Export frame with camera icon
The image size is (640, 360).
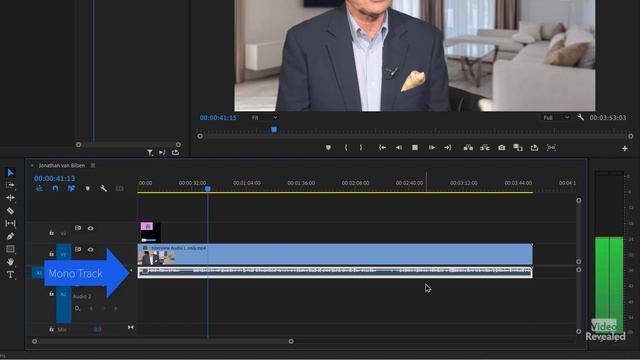pyautogui.click(x=502, y=148)
